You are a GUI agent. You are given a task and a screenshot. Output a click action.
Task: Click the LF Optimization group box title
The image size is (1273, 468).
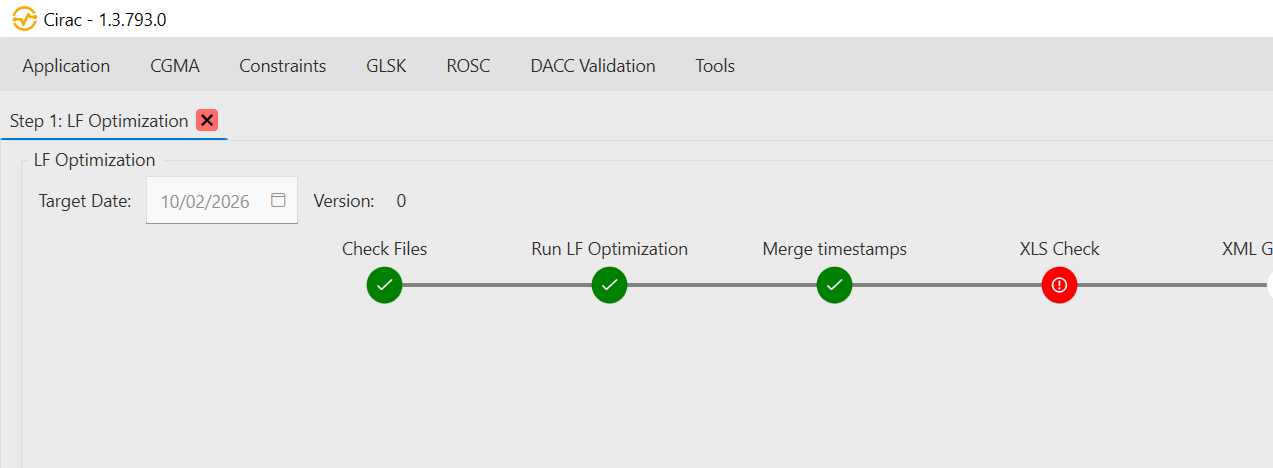(x=94, y=160)
